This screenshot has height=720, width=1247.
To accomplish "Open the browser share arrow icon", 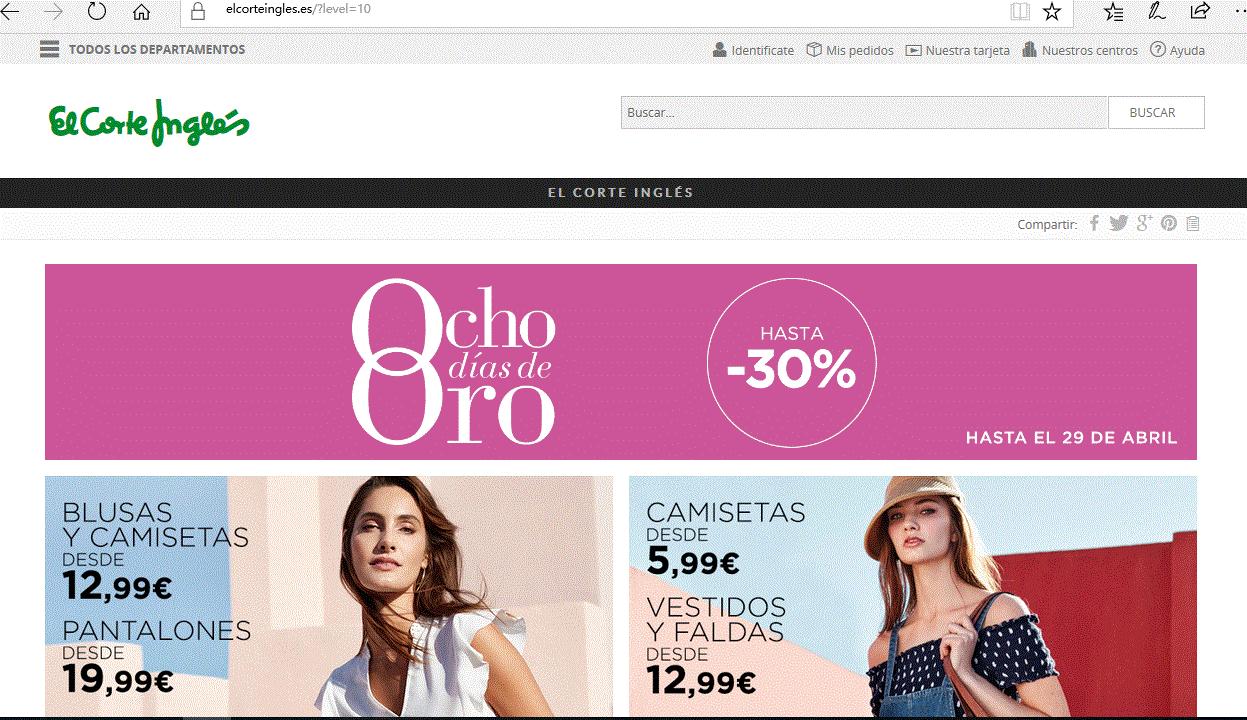I will pyautogui.click(x=1199, y=12).
